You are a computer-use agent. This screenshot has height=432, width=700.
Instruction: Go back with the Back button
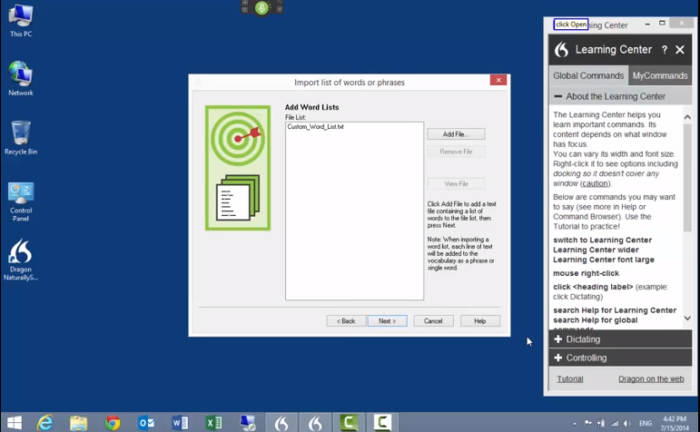(346, 321)
